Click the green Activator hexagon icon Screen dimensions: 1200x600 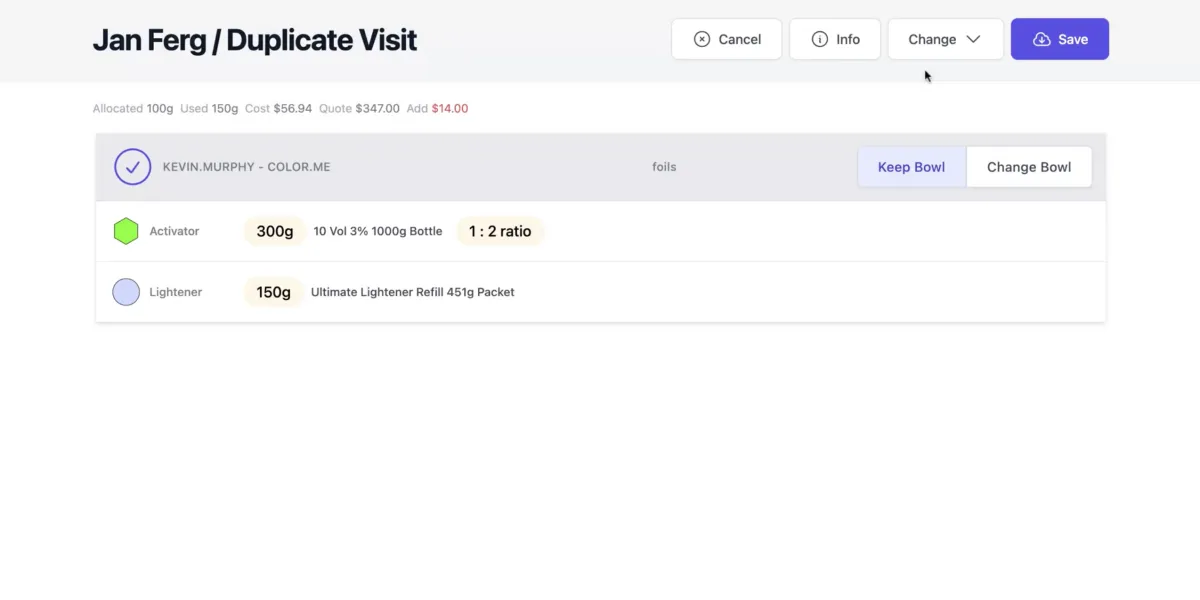(126, 231)
